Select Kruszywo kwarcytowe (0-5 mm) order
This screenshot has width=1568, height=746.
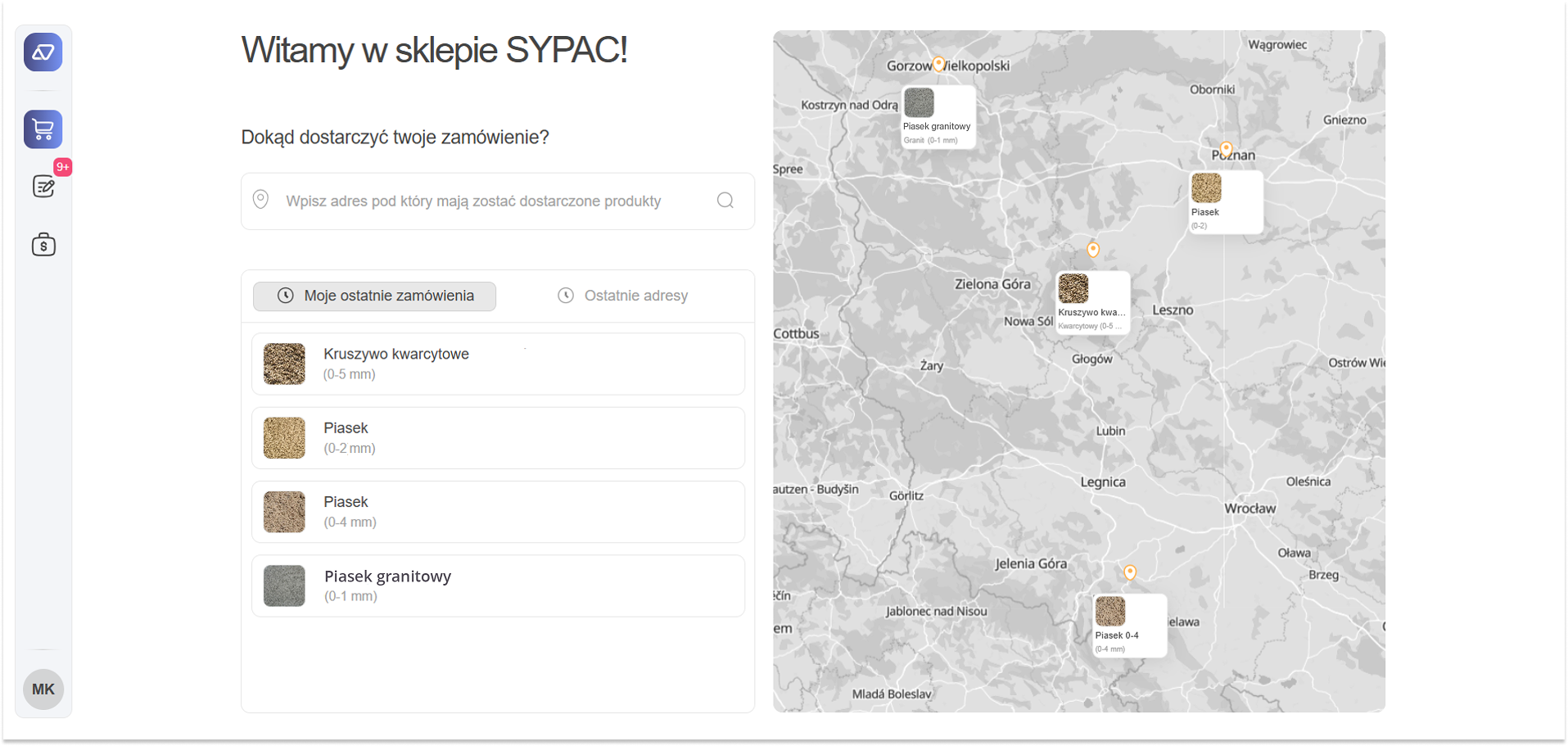(498, 364)
